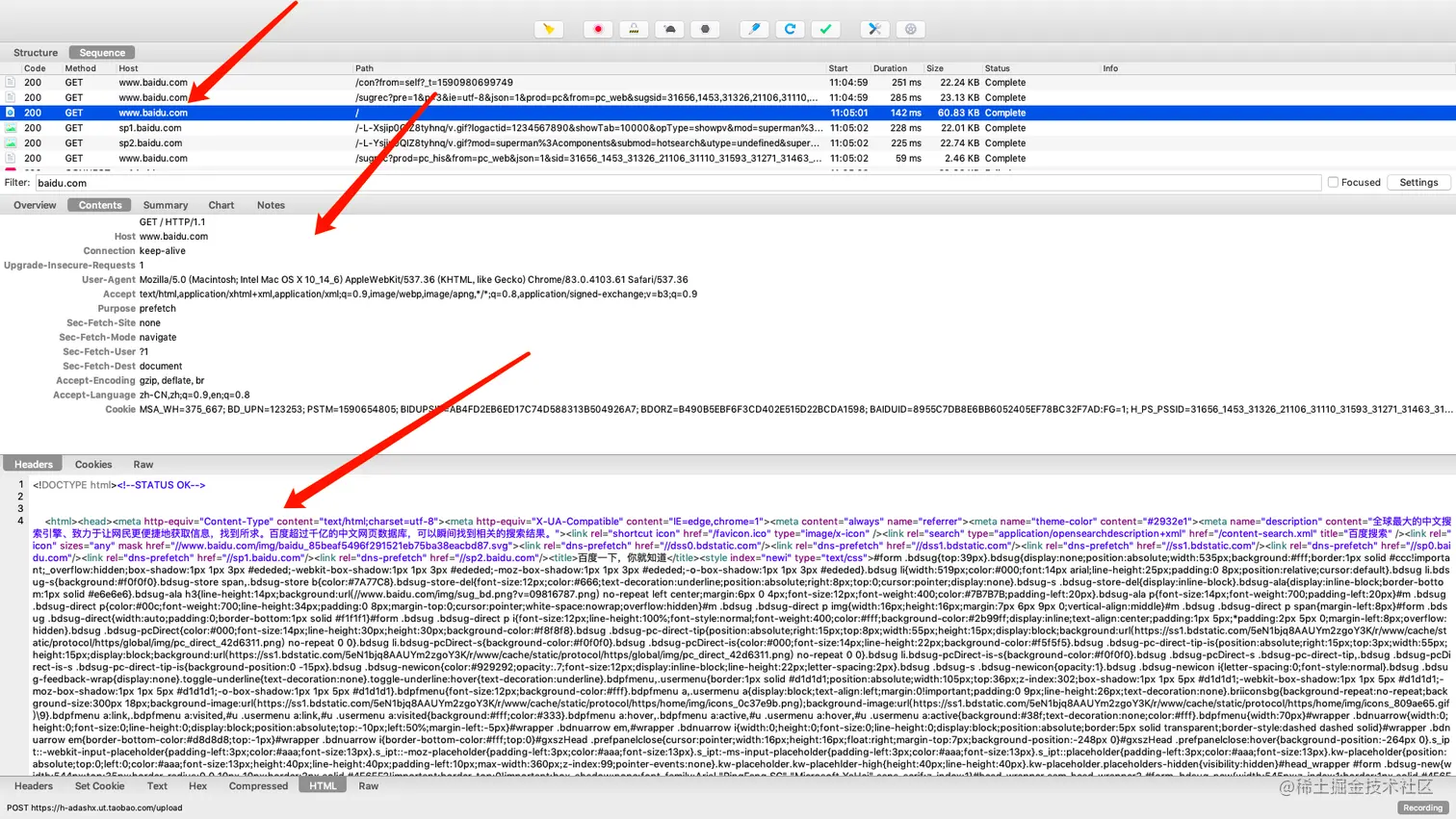Select the 59 ms duration request
The height and width of the screenshot is (819, 1456).
click(x=728, y=158)
